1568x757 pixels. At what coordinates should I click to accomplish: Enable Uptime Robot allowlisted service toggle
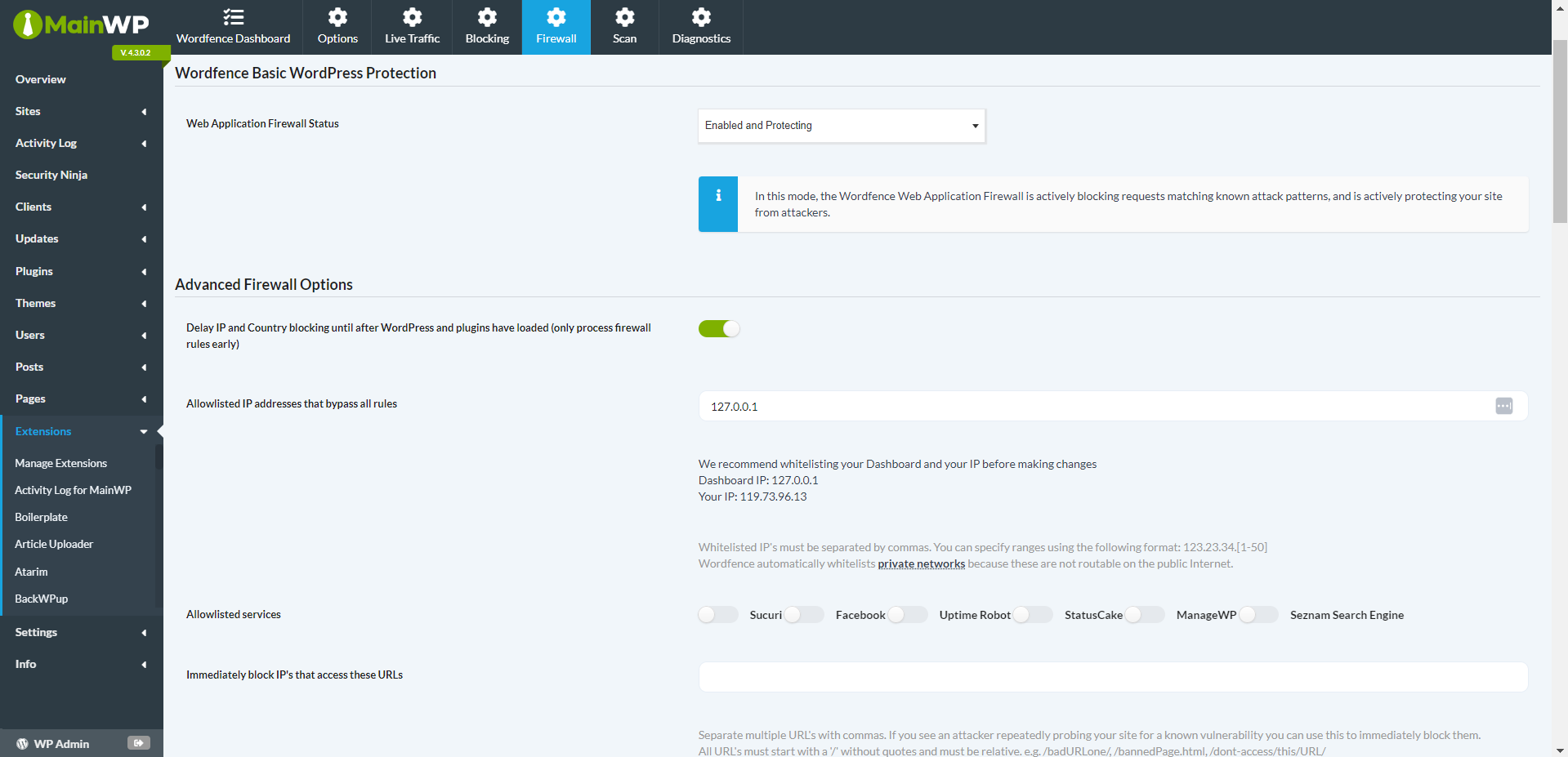tap(909, 615)
